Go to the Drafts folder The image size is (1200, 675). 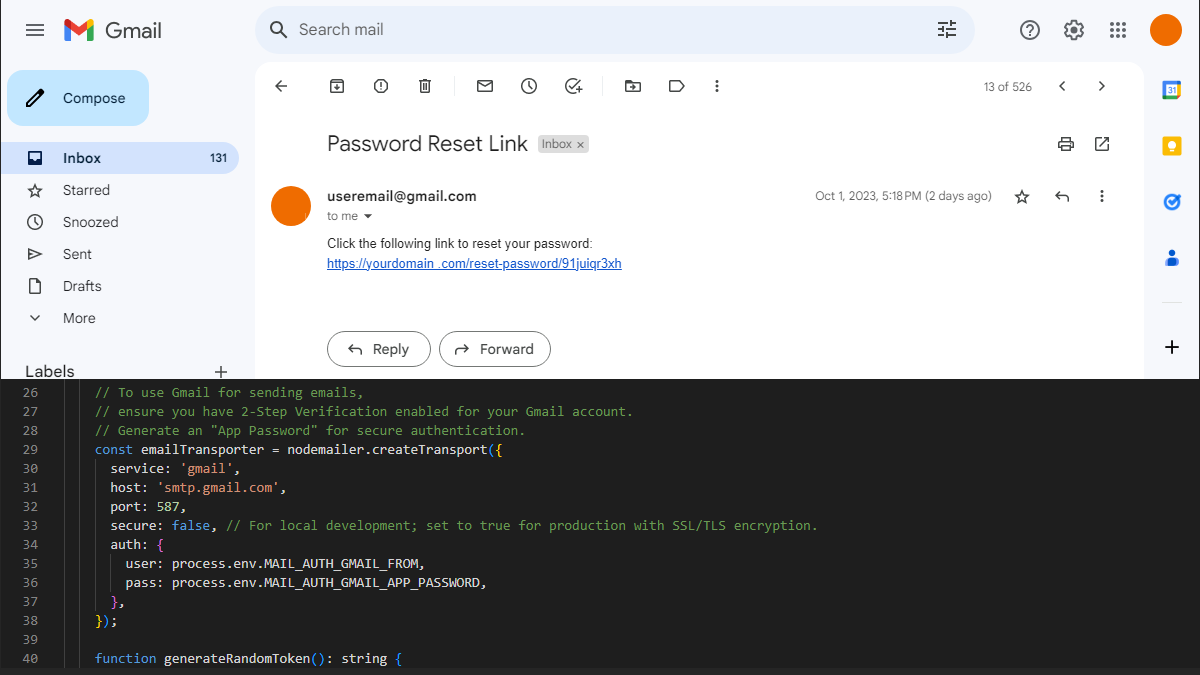pos(82,286)
